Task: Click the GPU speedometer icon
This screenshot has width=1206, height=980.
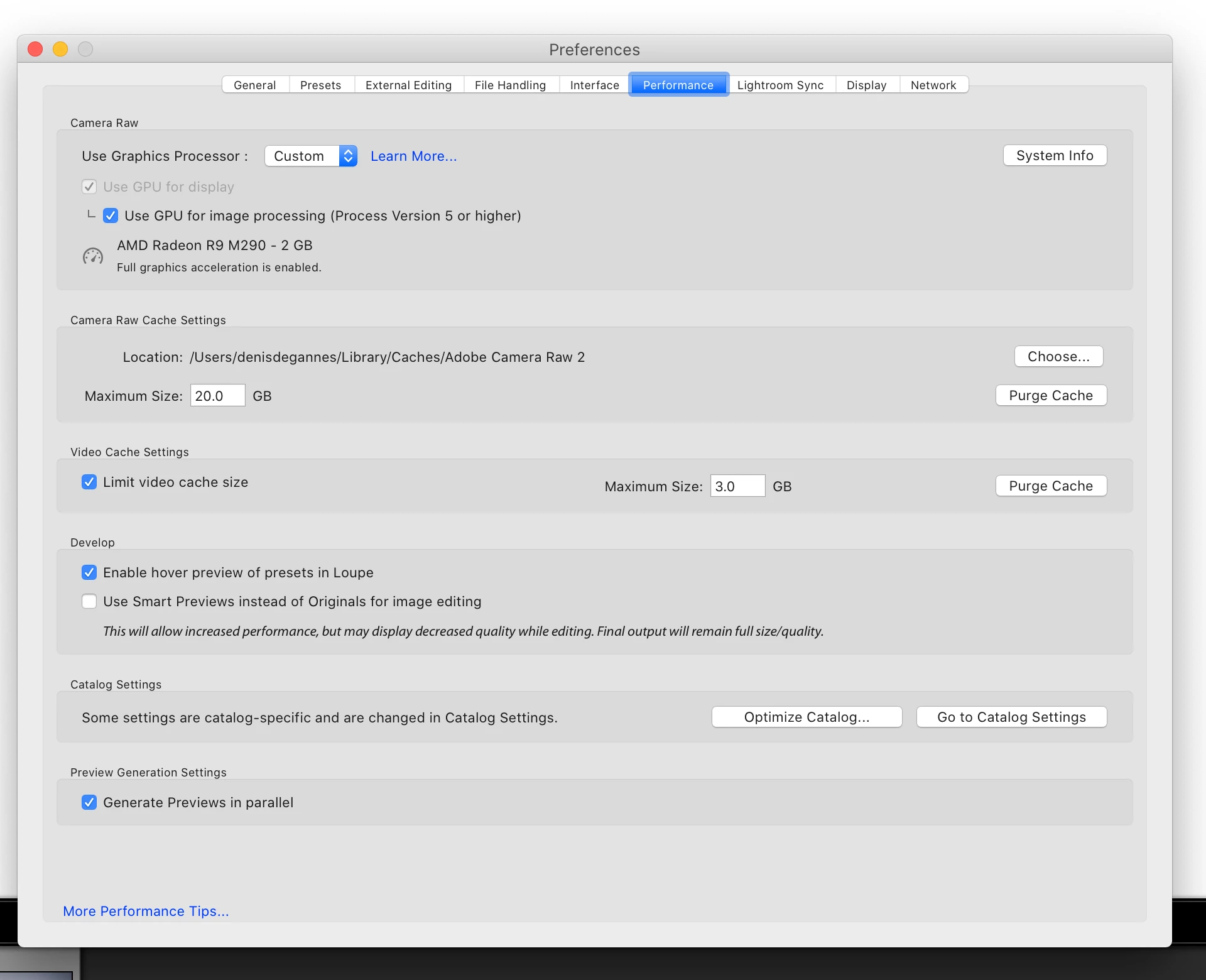Action: (93, 256)
